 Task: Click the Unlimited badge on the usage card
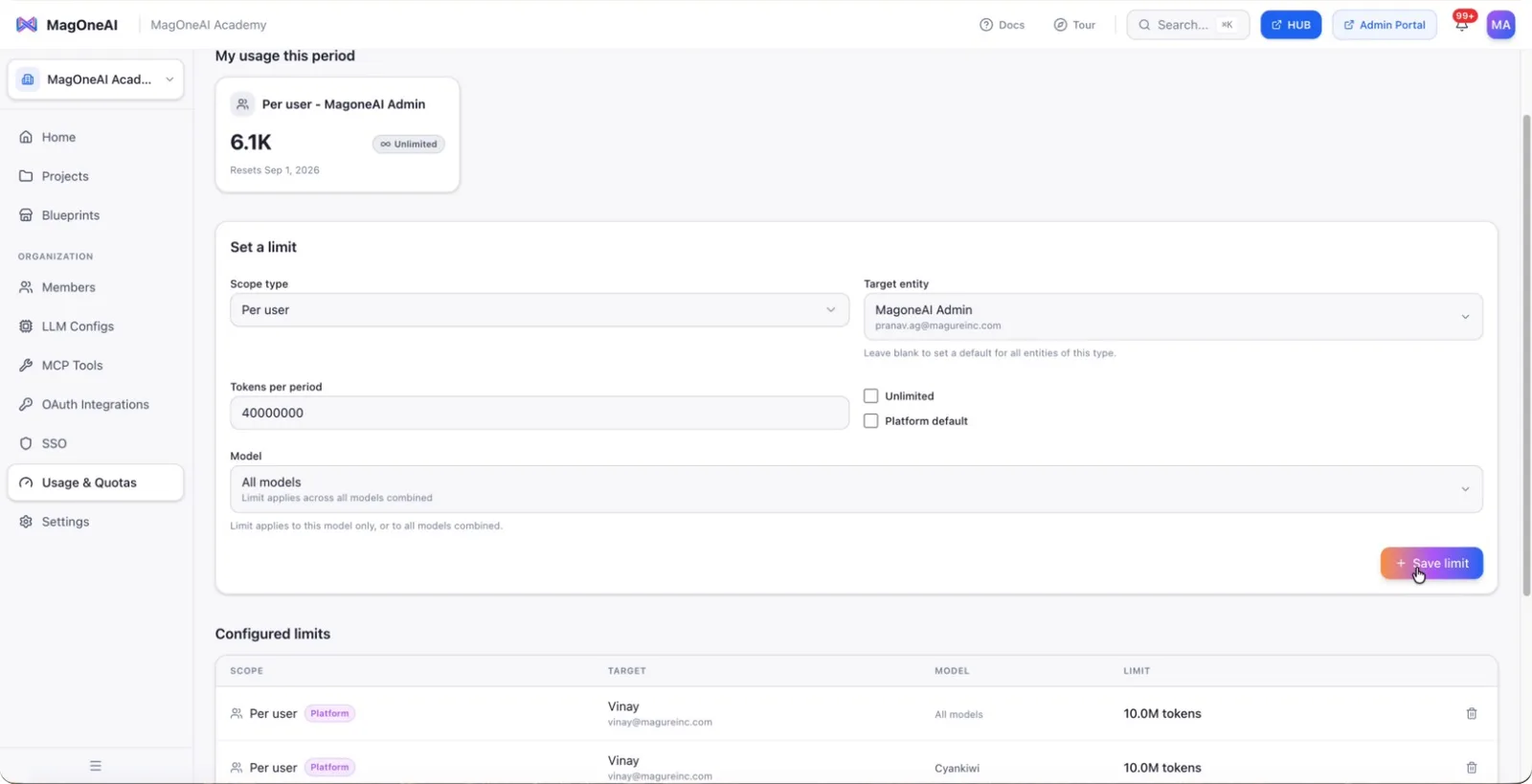[409, 145]
